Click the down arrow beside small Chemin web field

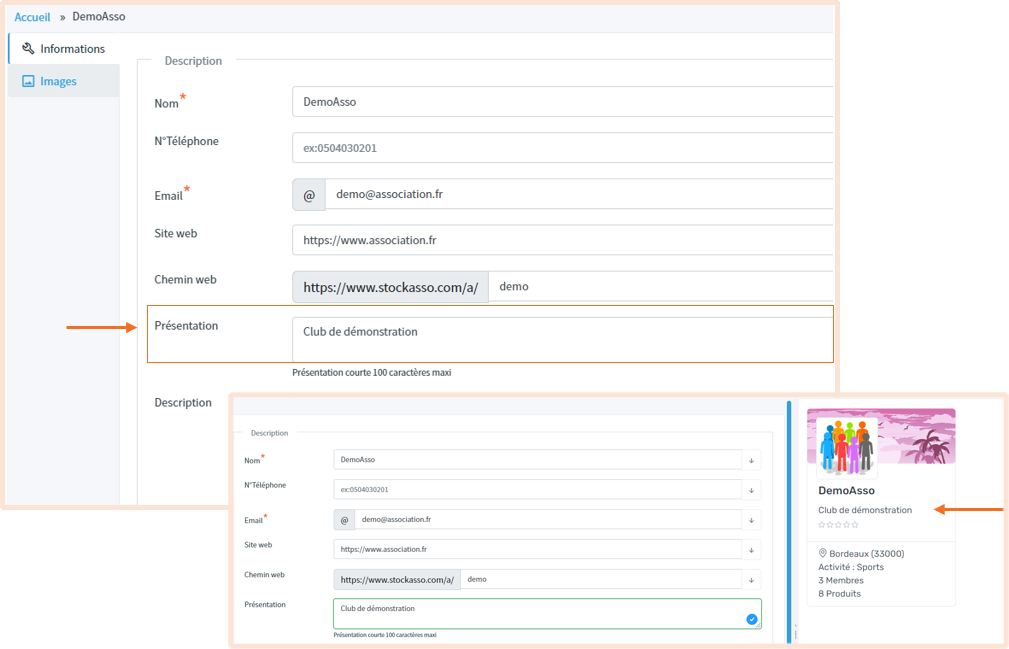coord(751,579)
